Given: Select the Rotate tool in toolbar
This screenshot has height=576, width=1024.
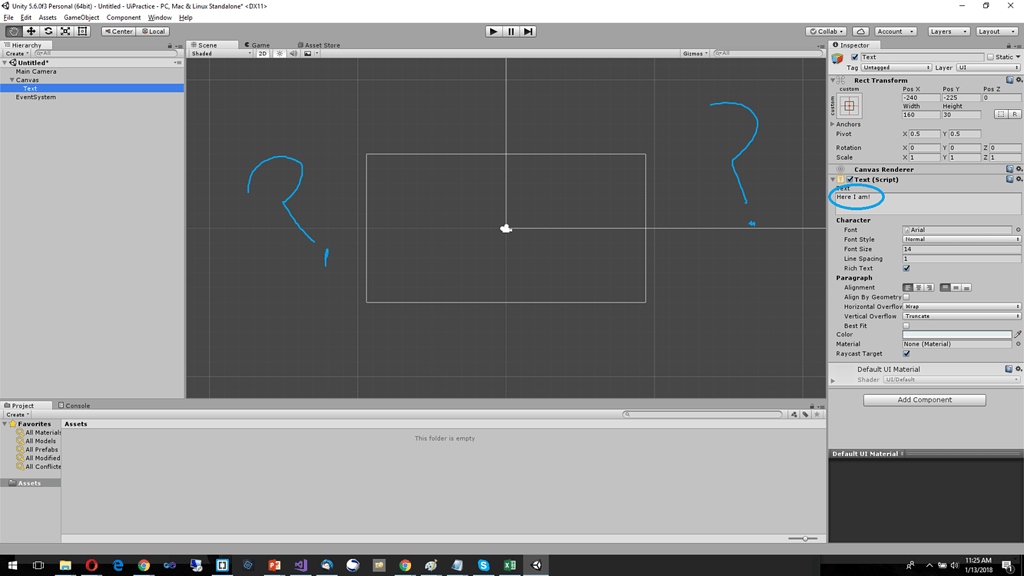Looking at the screenshot, I should tap(47, 31).
